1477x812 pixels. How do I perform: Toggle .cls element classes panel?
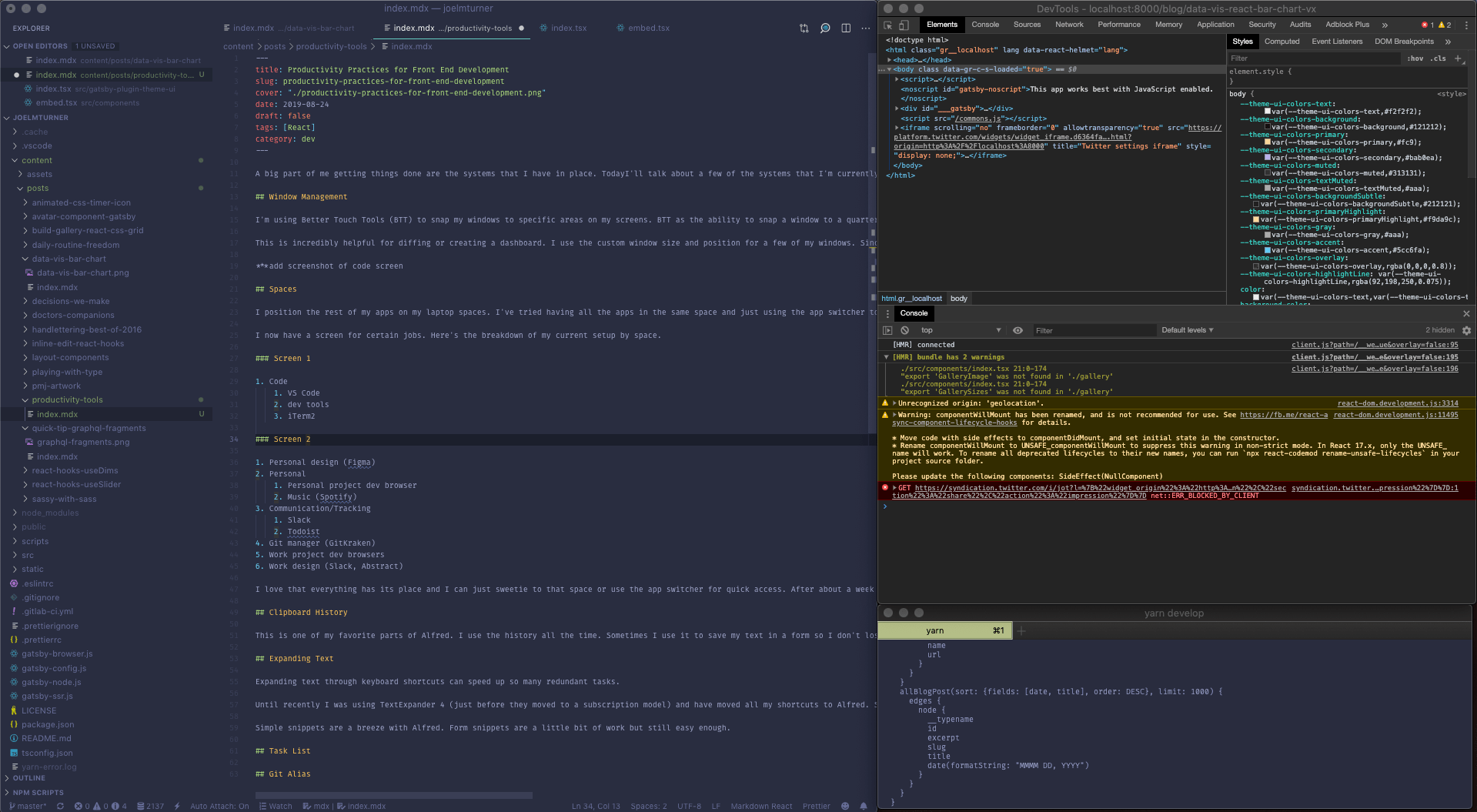click(1439, 58)
